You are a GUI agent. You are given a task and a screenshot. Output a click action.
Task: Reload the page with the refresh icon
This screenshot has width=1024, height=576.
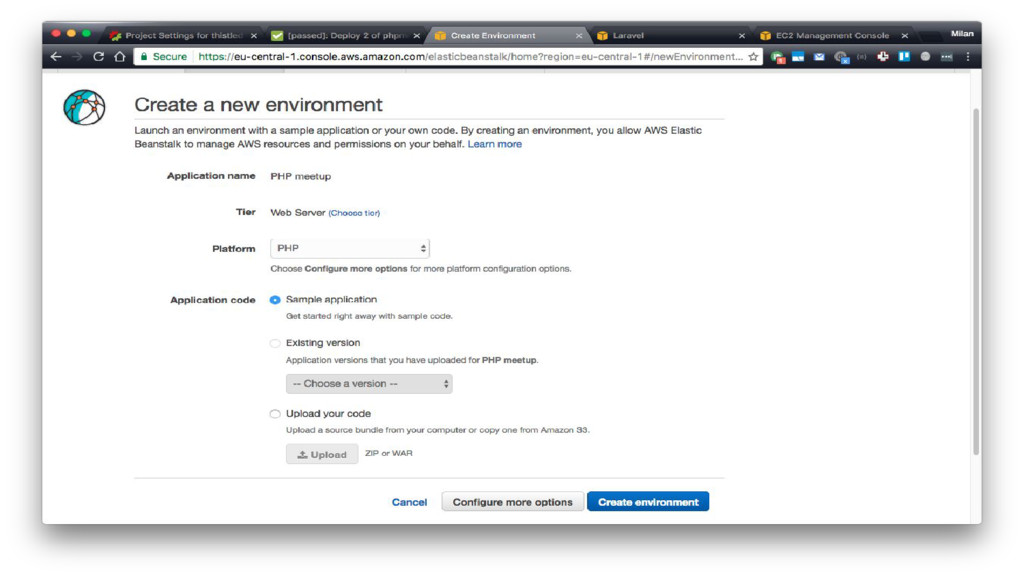[x=99, y=57]
